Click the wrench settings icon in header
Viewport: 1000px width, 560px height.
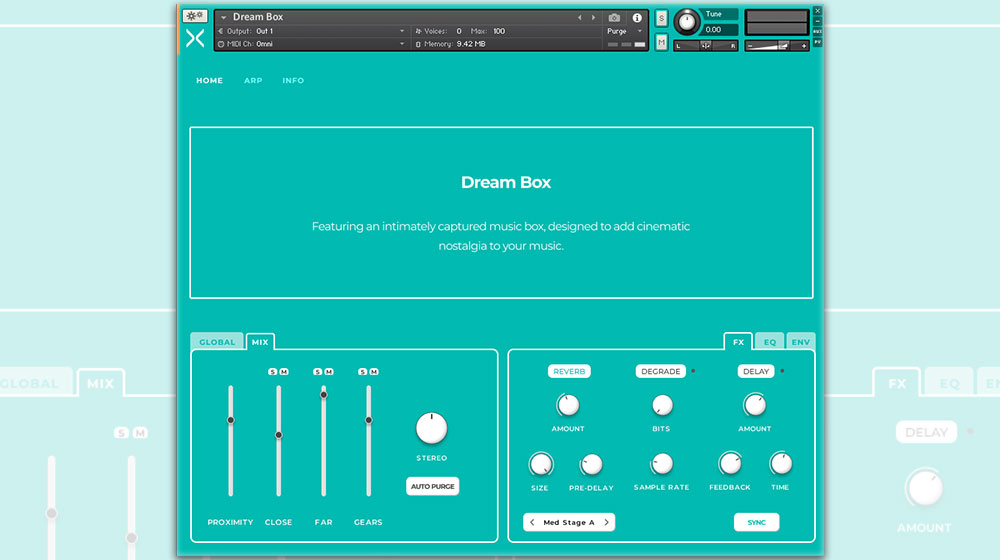(195, 16)
